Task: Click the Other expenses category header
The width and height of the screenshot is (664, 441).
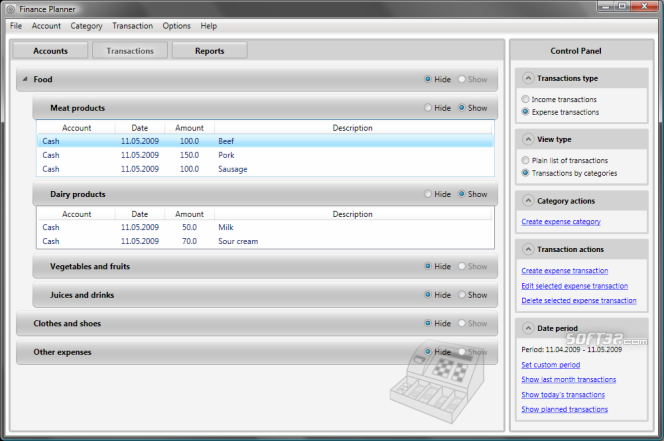Action: [x=257, y=352]
